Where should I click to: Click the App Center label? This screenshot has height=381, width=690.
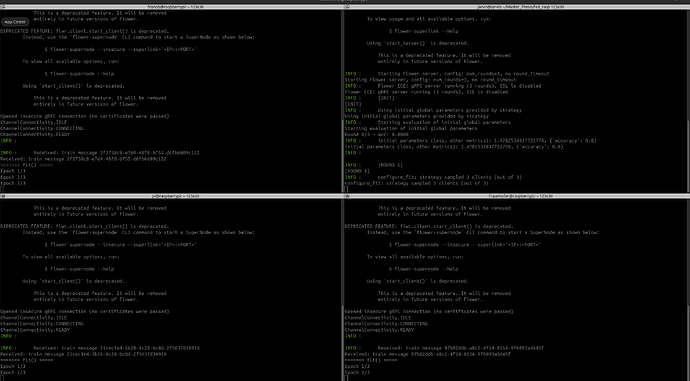pos(15,22)
